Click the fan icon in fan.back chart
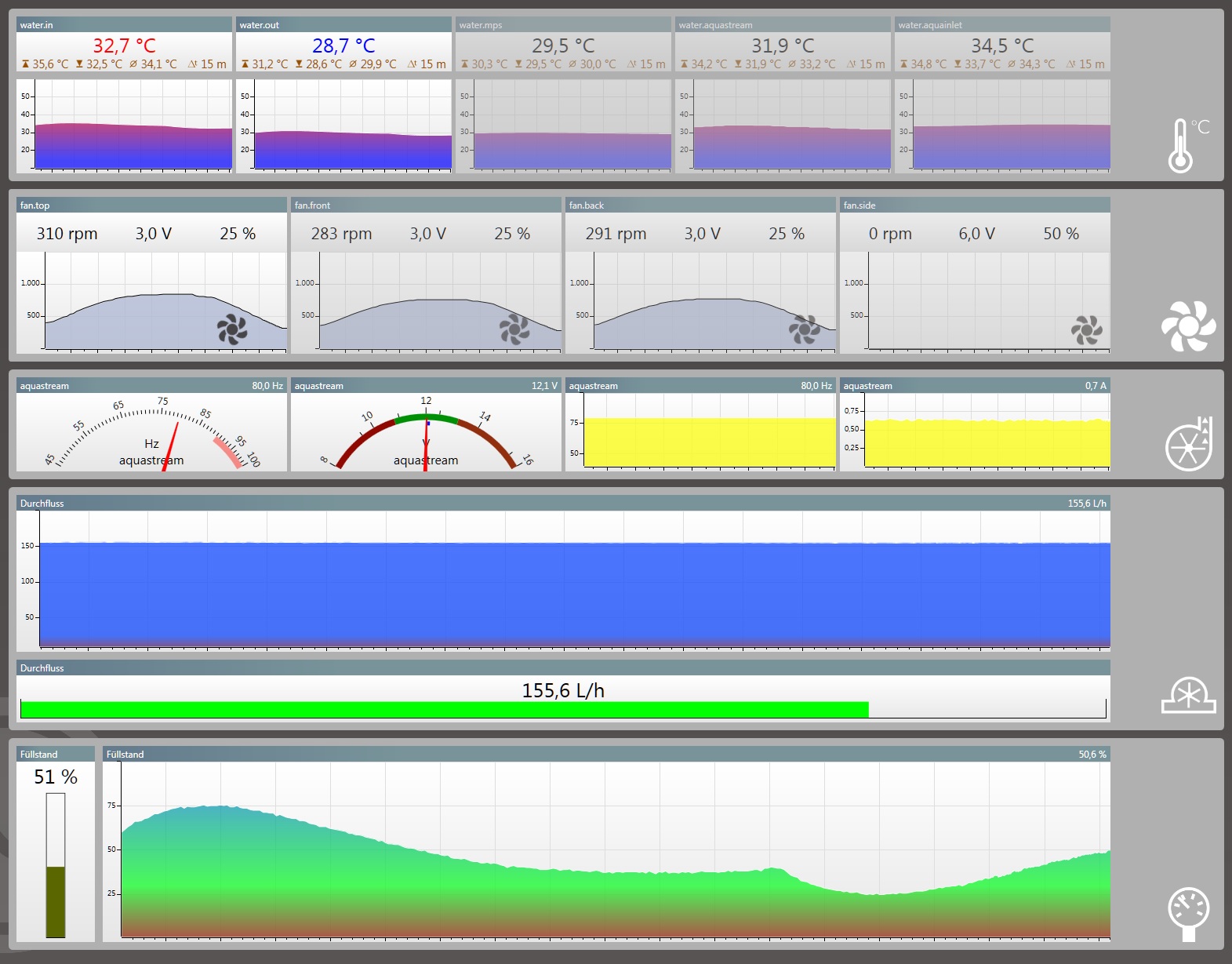This screenshot has width=1232, height=964. [x=805, y=329]
